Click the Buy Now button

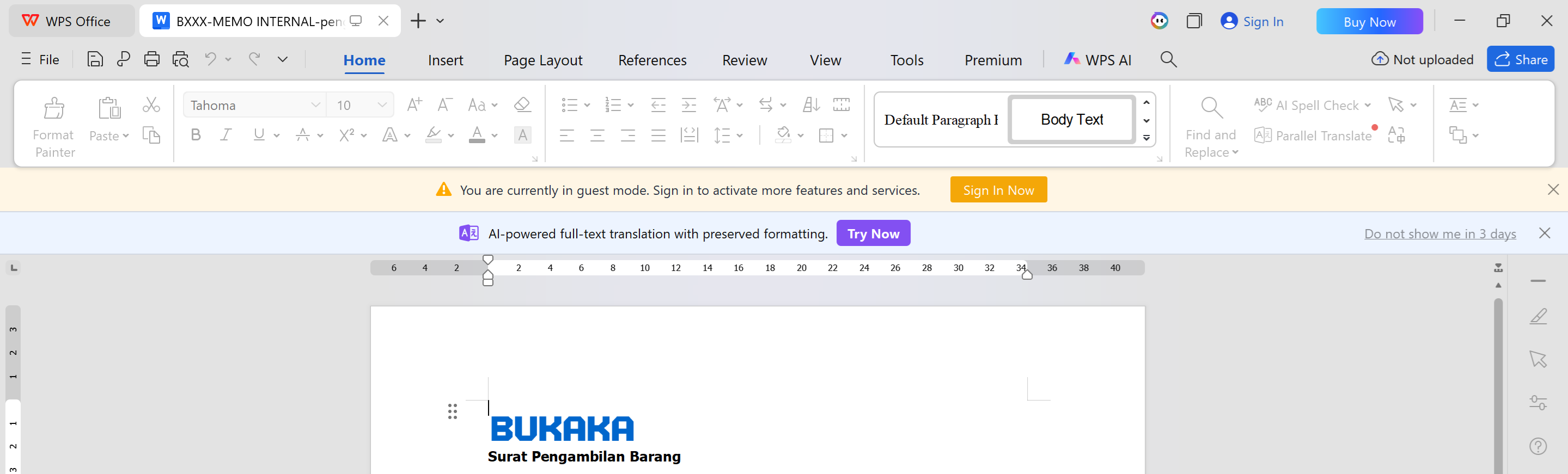point(1369,21)
